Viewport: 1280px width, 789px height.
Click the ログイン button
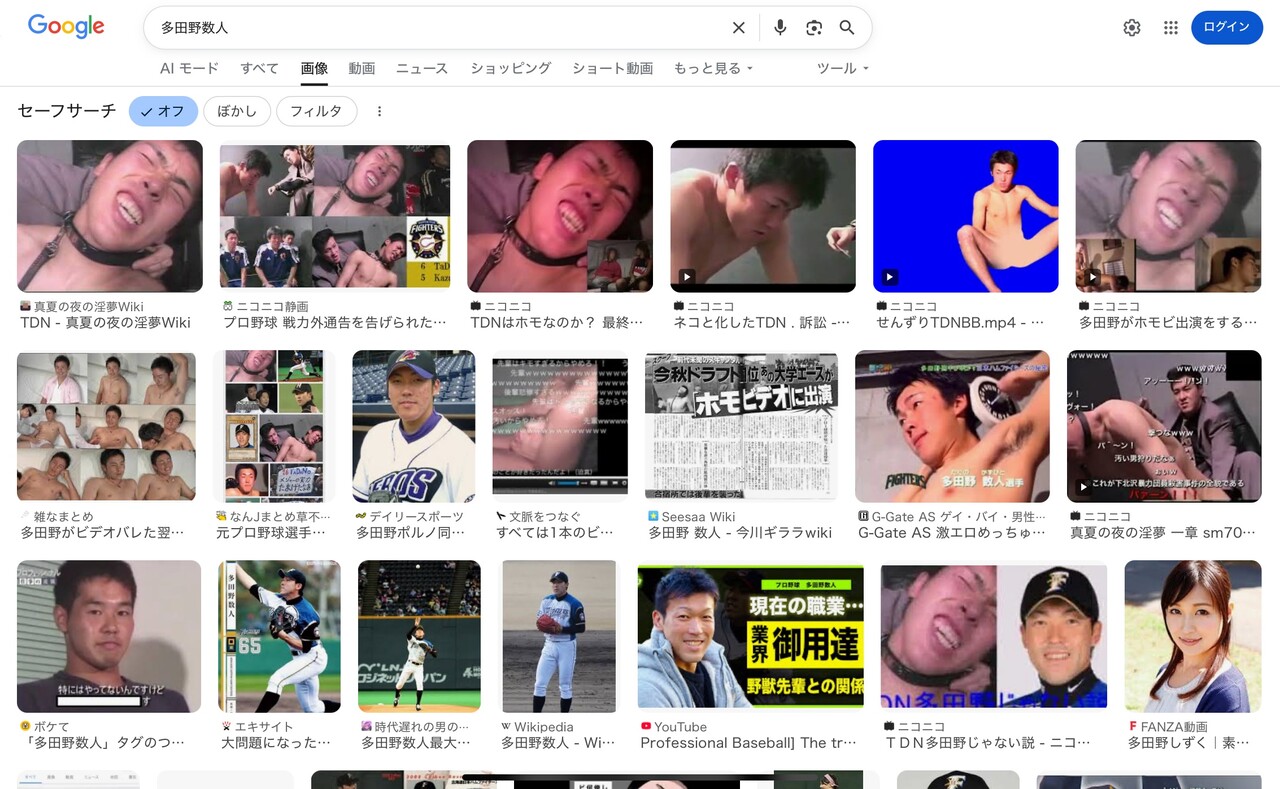1227,27
